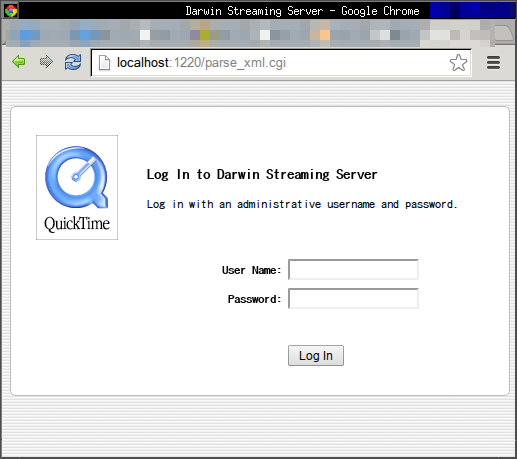Click inside the User Name field
Screen dimensions: 517x459
point(353,270)
